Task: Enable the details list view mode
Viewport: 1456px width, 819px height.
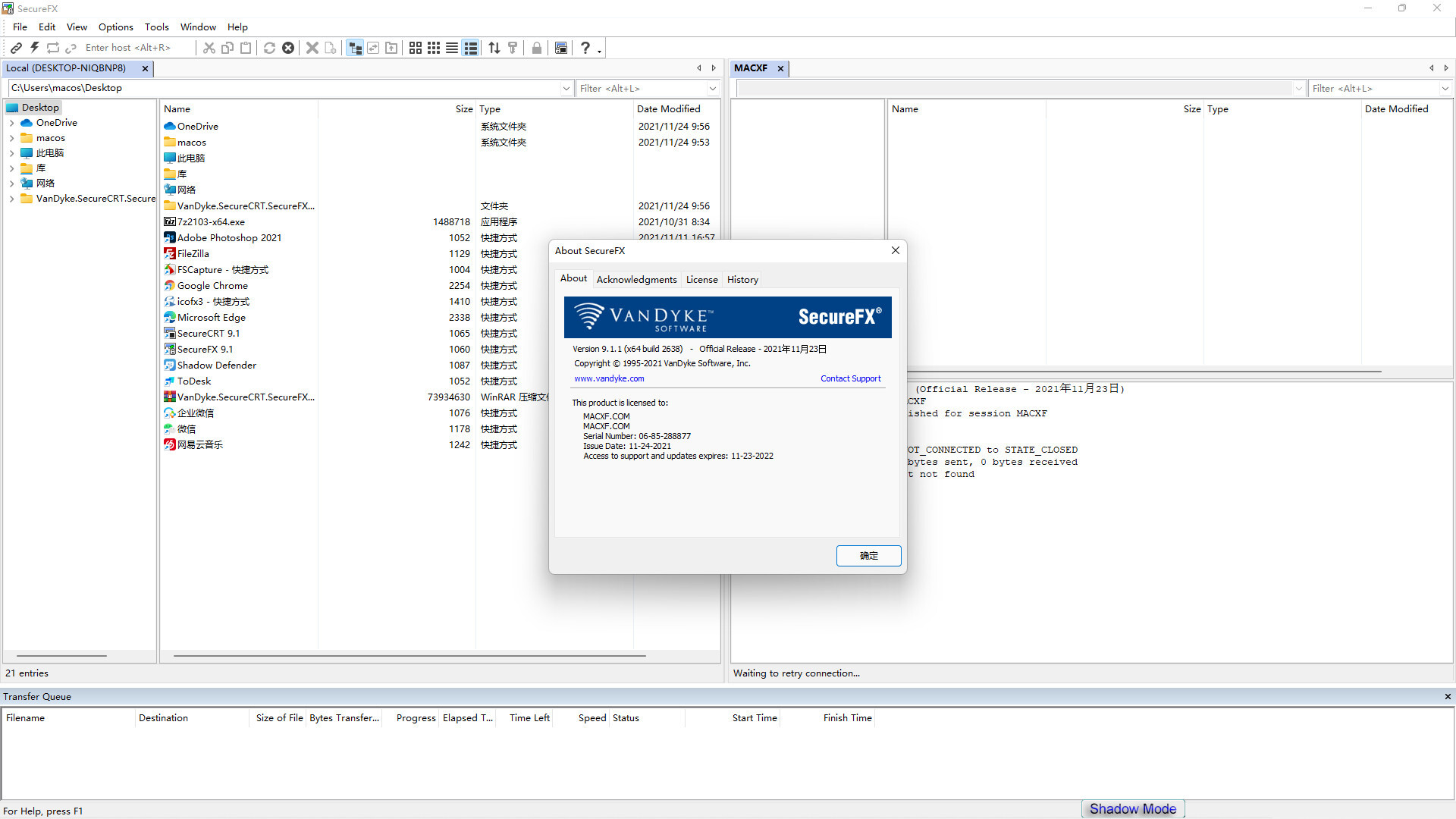Action: 470,48
